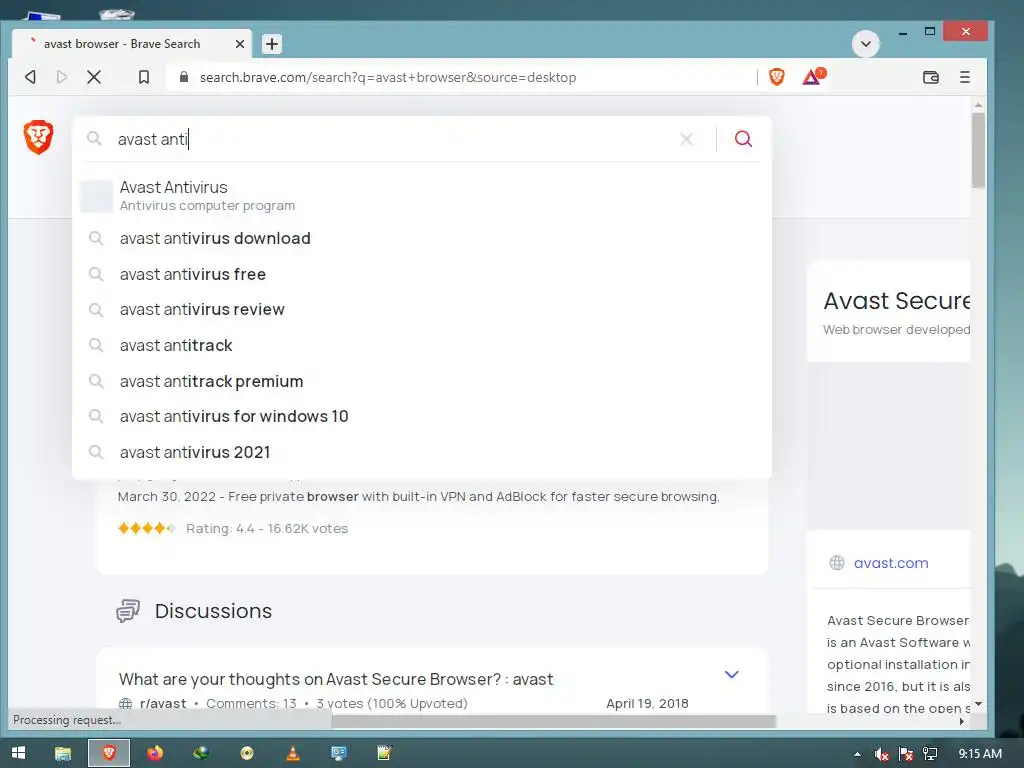1024x768 pixels.
Task: Launch VLC media player from taskbar
Action: click(x=293, y=753)
